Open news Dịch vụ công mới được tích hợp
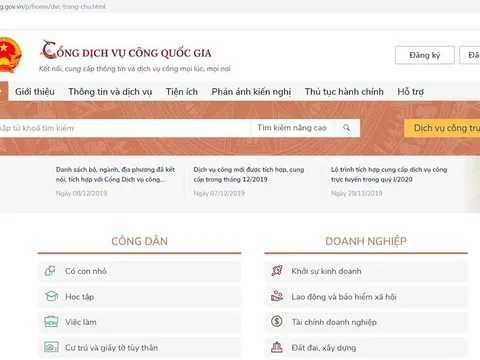Viewport: 480px width, 360px height. 249,174
